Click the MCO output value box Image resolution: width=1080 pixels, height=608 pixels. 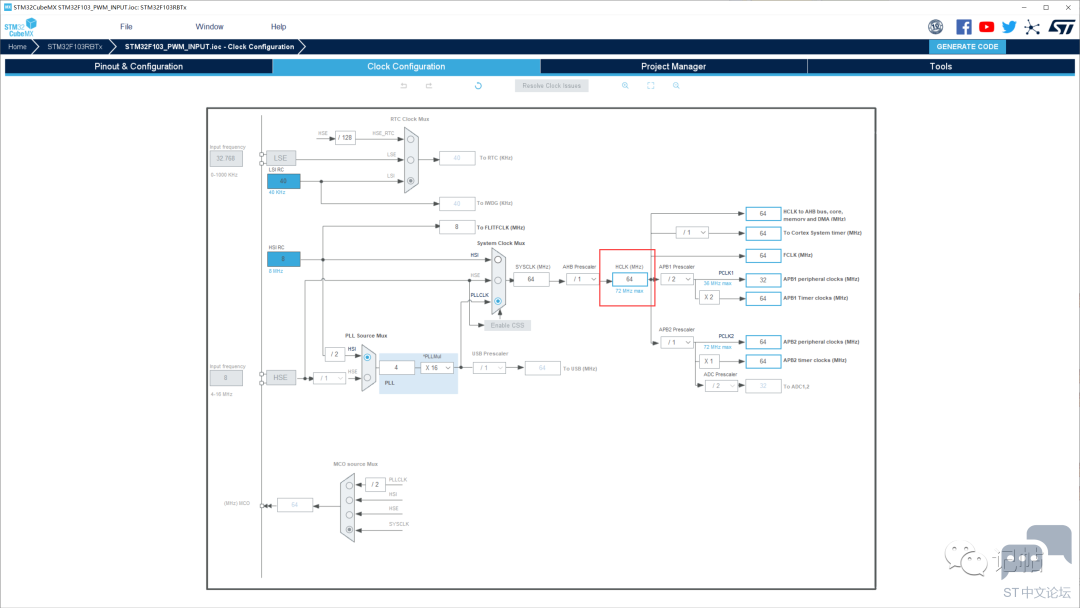[295, 505]
